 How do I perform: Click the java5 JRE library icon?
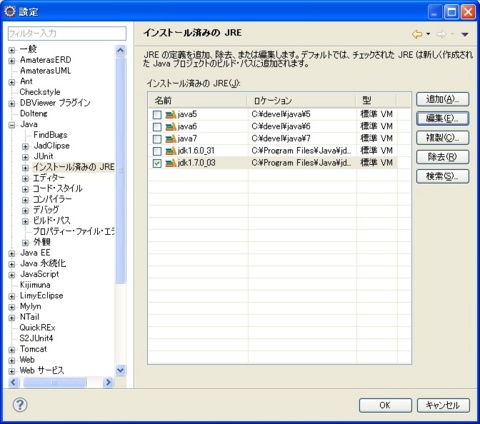171,115
